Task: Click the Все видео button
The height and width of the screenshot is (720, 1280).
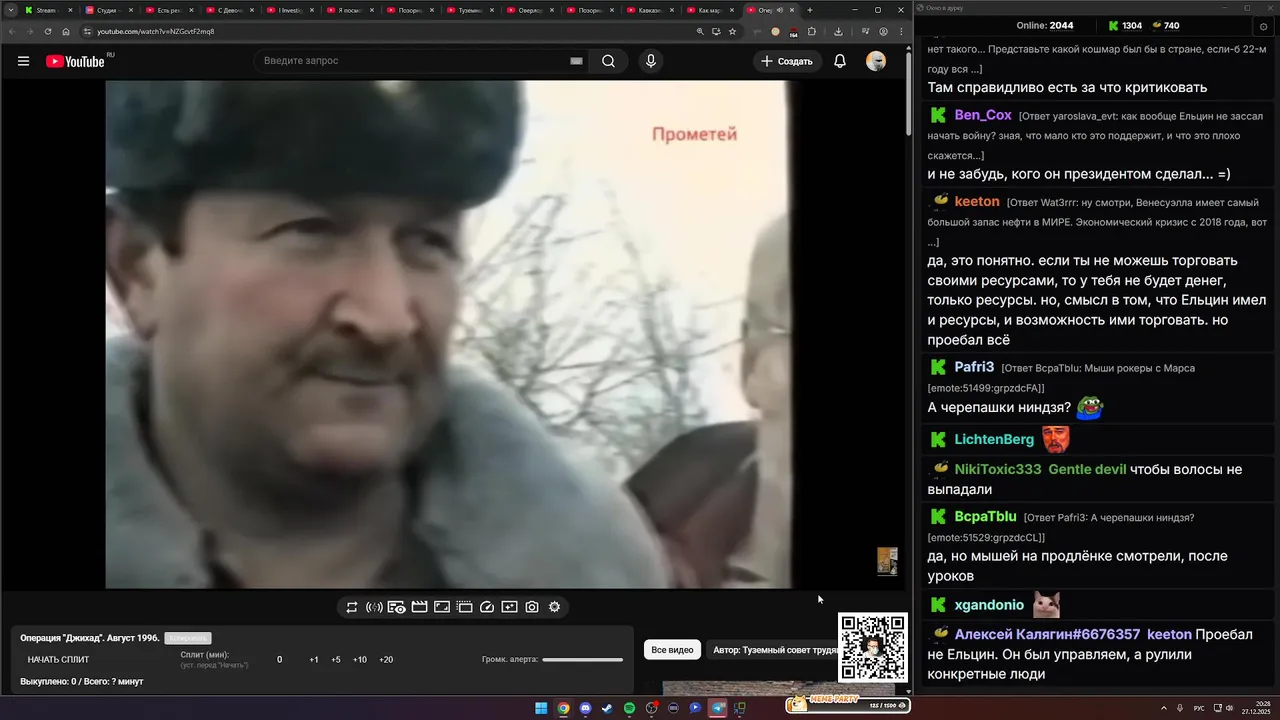Action: coord(672,650)
